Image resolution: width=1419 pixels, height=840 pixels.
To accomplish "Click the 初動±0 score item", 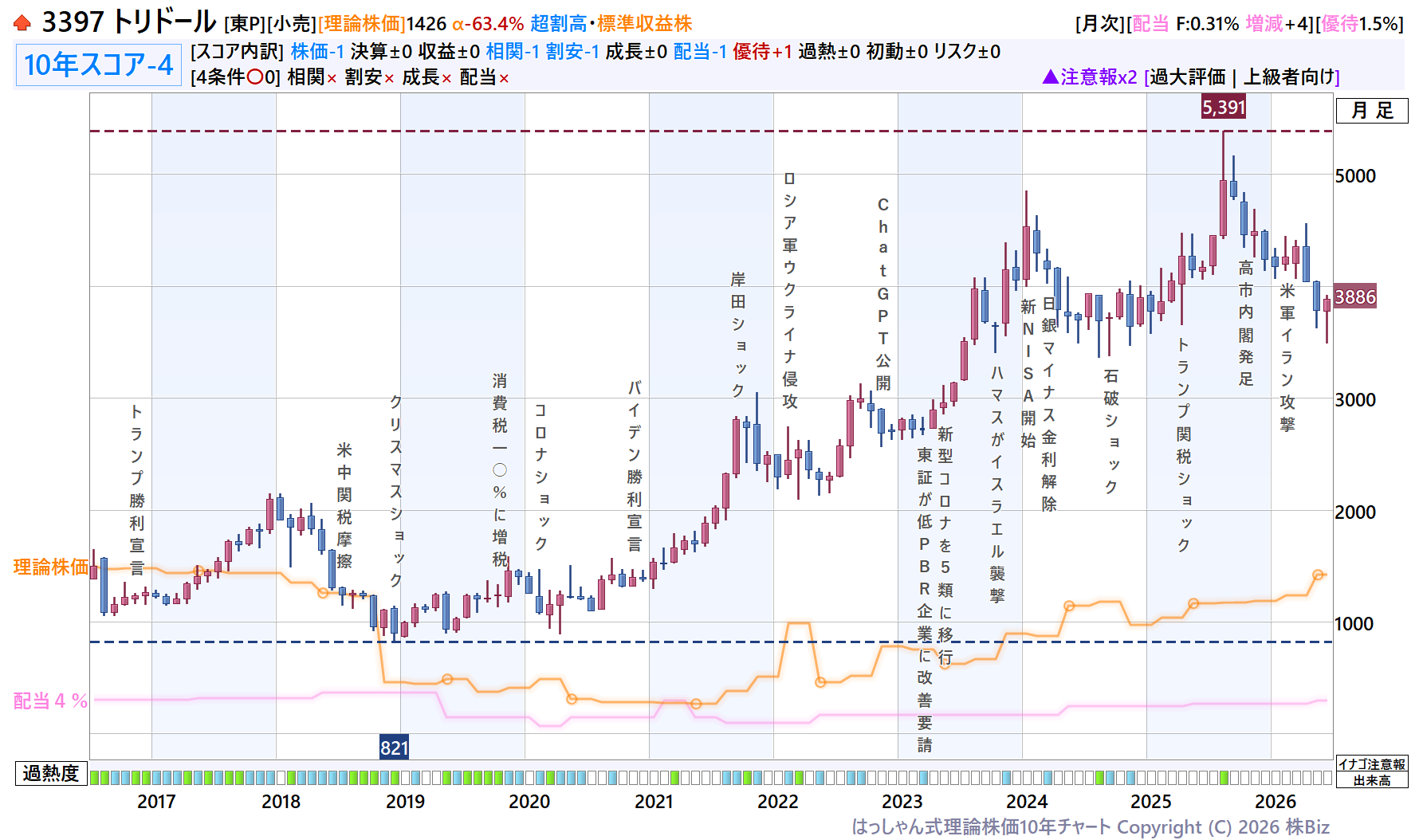I will tap(897, 52).
